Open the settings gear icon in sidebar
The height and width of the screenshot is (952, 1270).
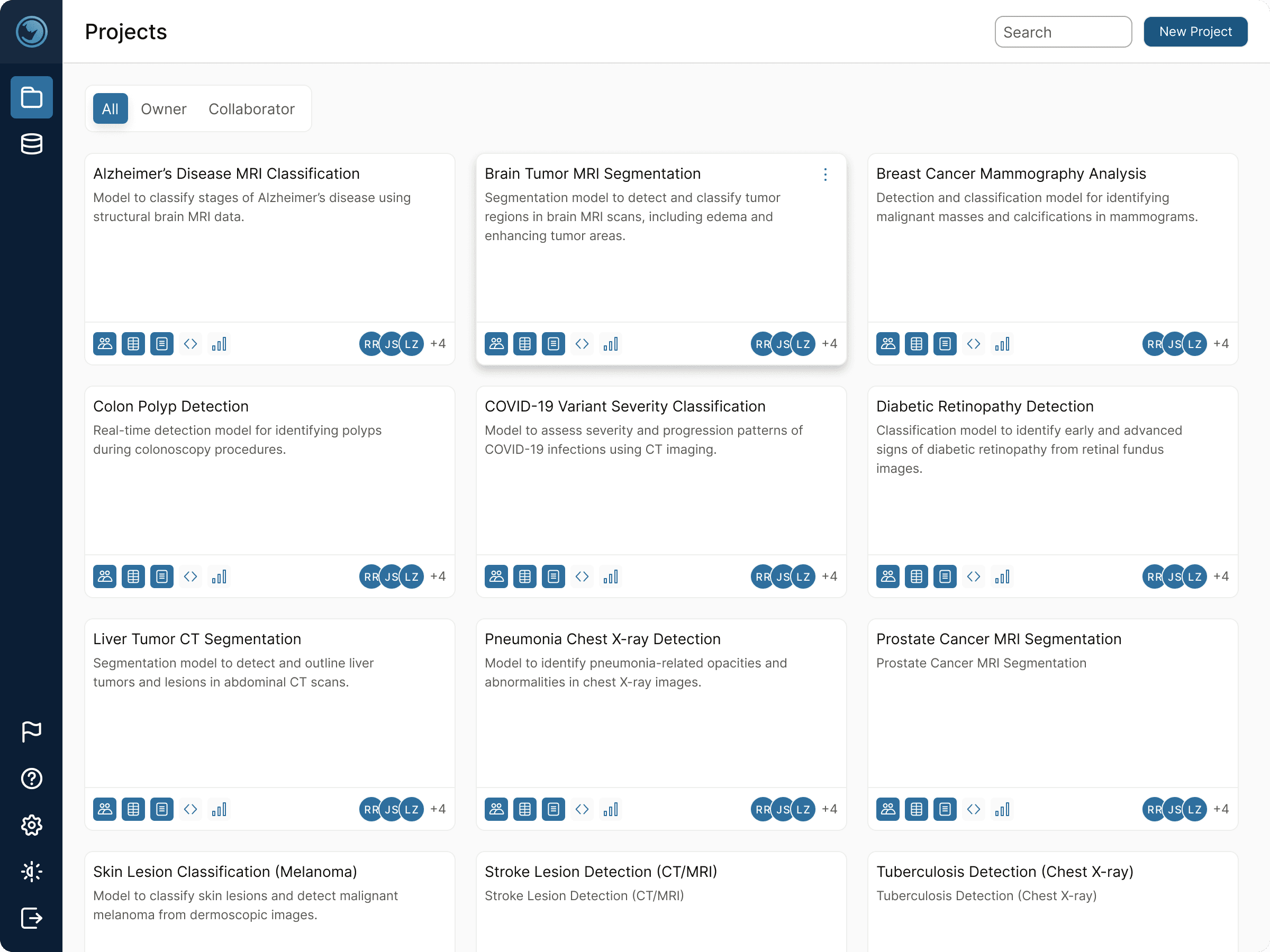point(32,825)
